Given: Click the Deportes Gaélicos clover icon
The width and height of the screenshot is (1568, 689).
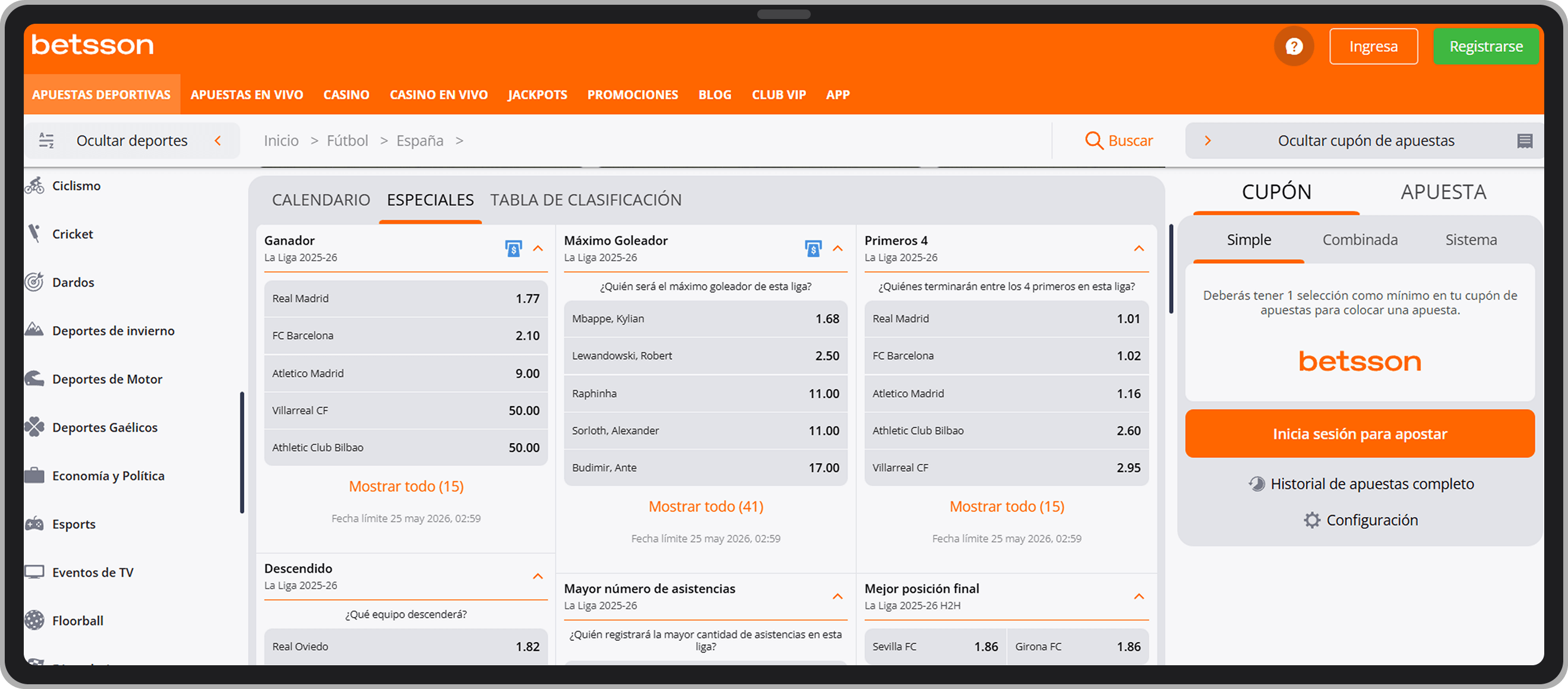Looking at the screenshot, I should pos(34,426).
